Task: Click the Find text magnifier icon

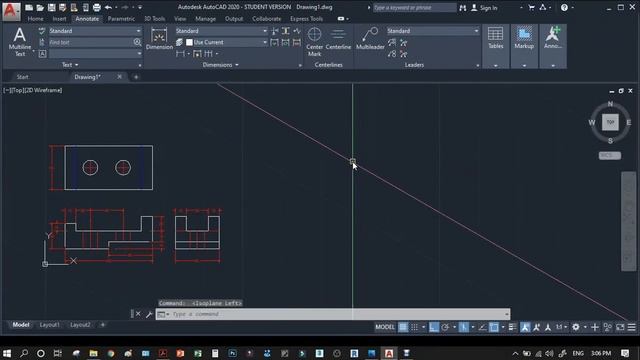Action: (x=137, y=42)
